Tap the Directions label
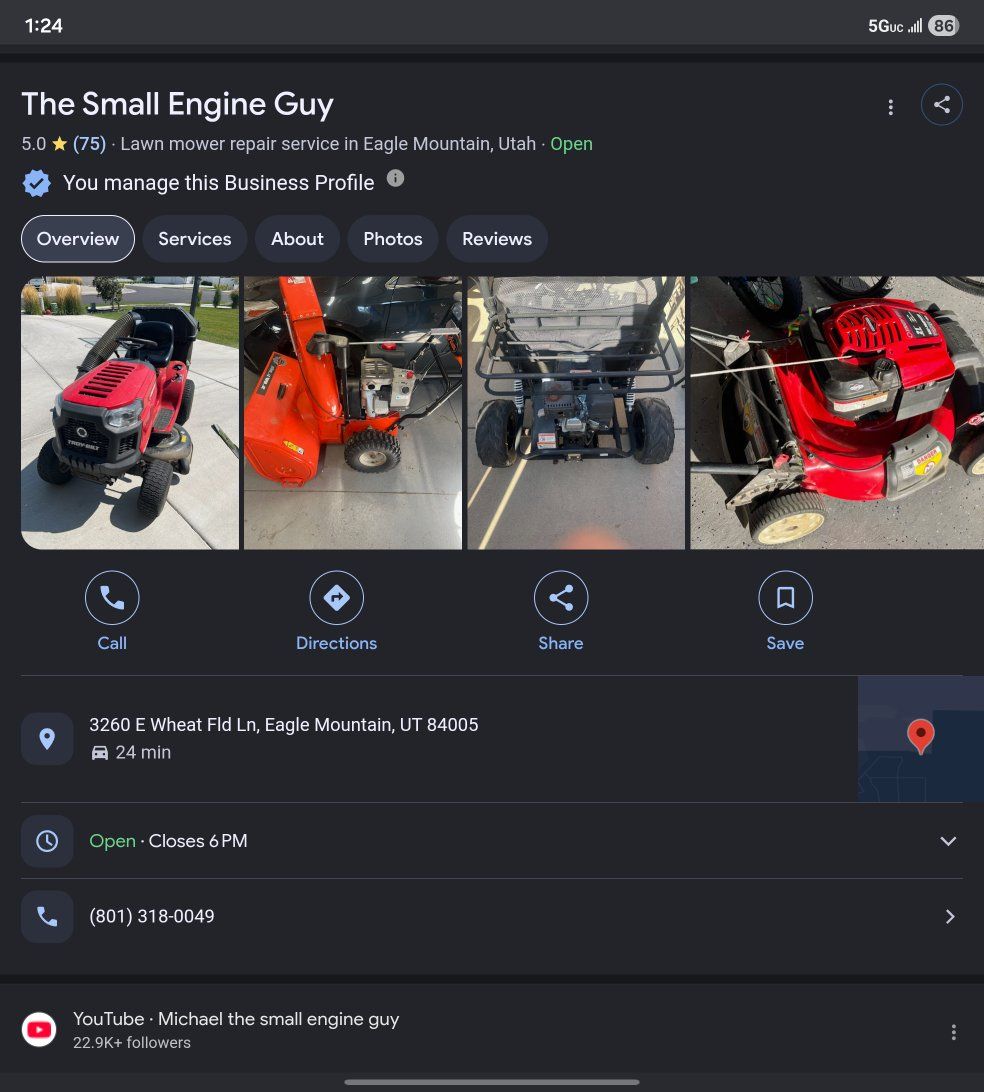984x1092 pixels. click(x=336, y=643)
